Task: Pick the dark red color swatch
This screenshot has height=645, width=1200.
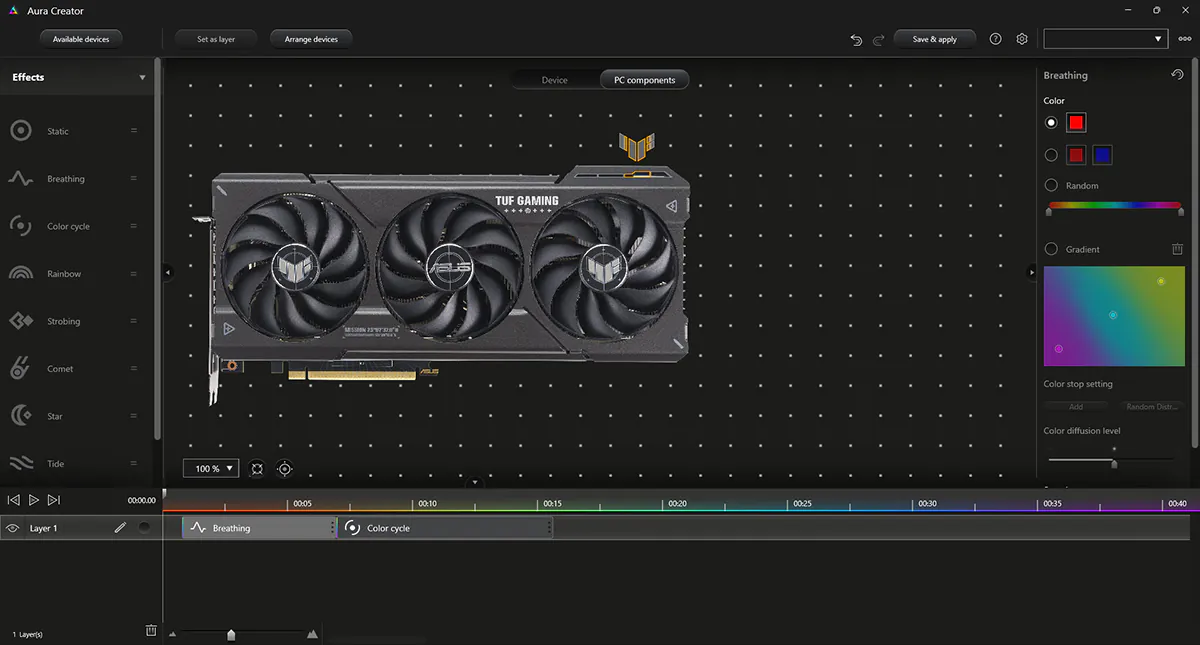Action: click(1076, 155)
